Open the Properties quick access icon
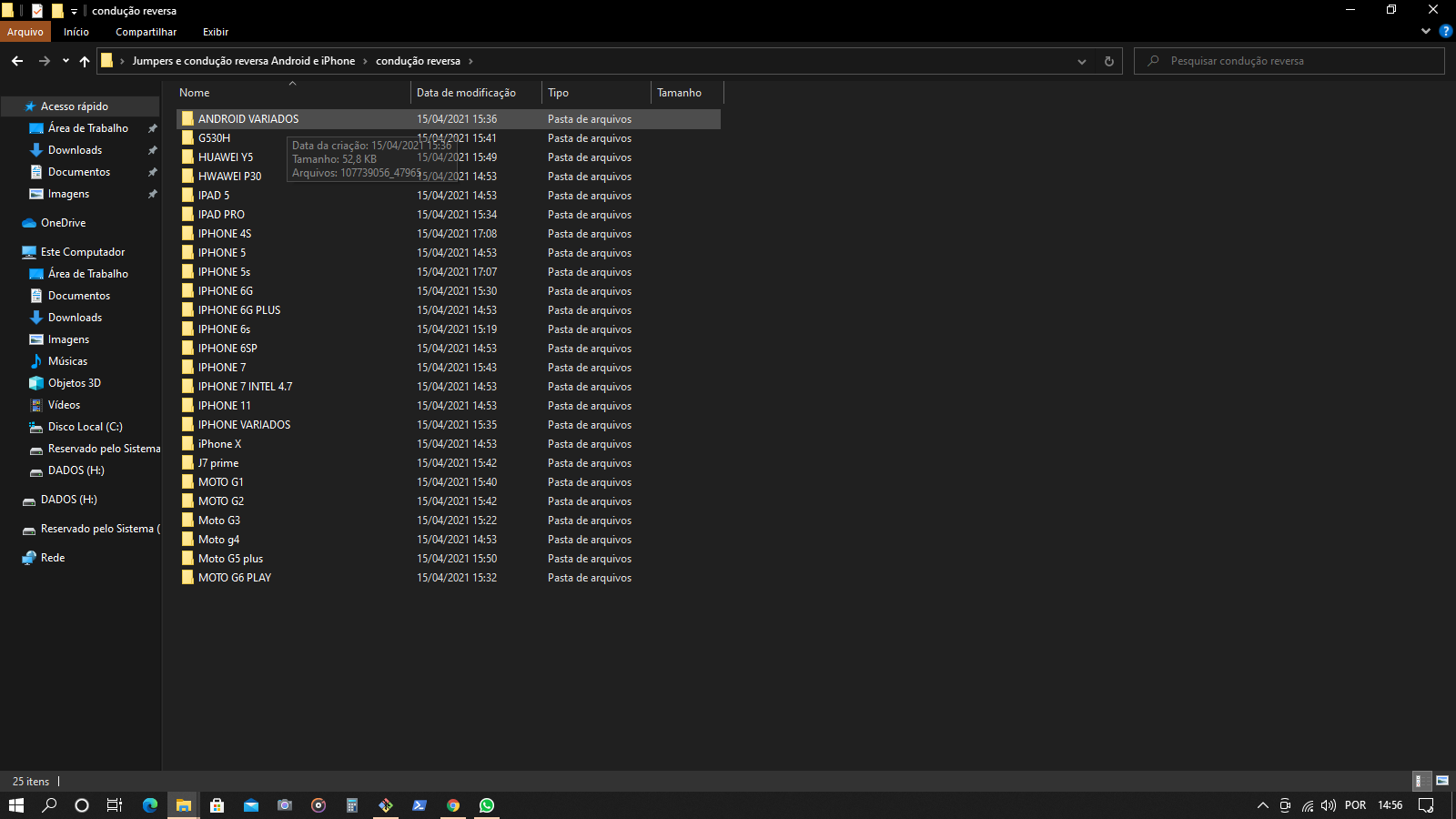This screenshot has width=1456, height=819. click(x=37, y=11)
